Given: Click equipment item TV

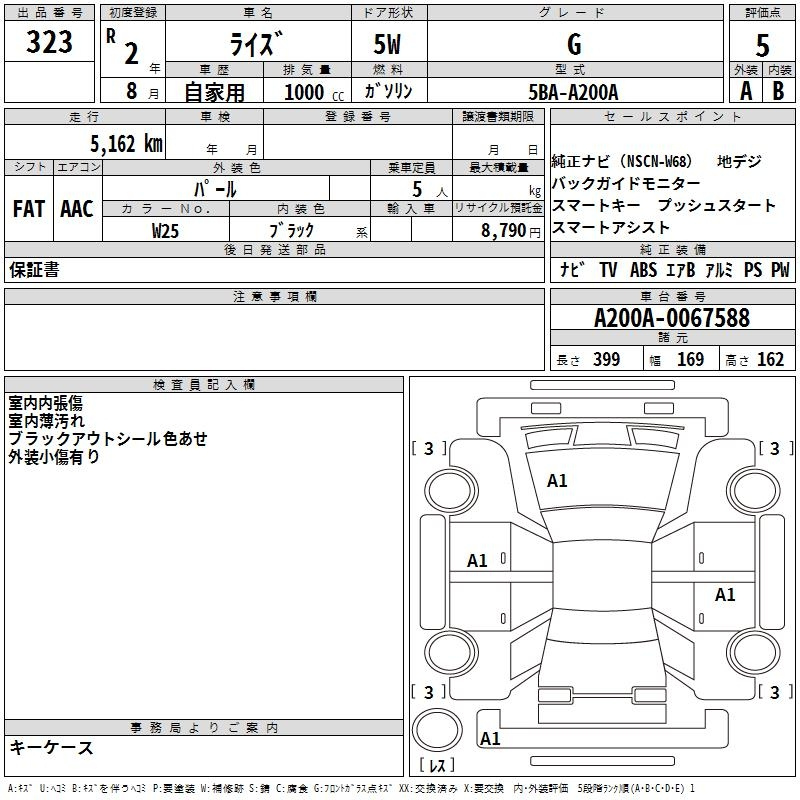Looking at the screenshot, I should tap(608, 270).
